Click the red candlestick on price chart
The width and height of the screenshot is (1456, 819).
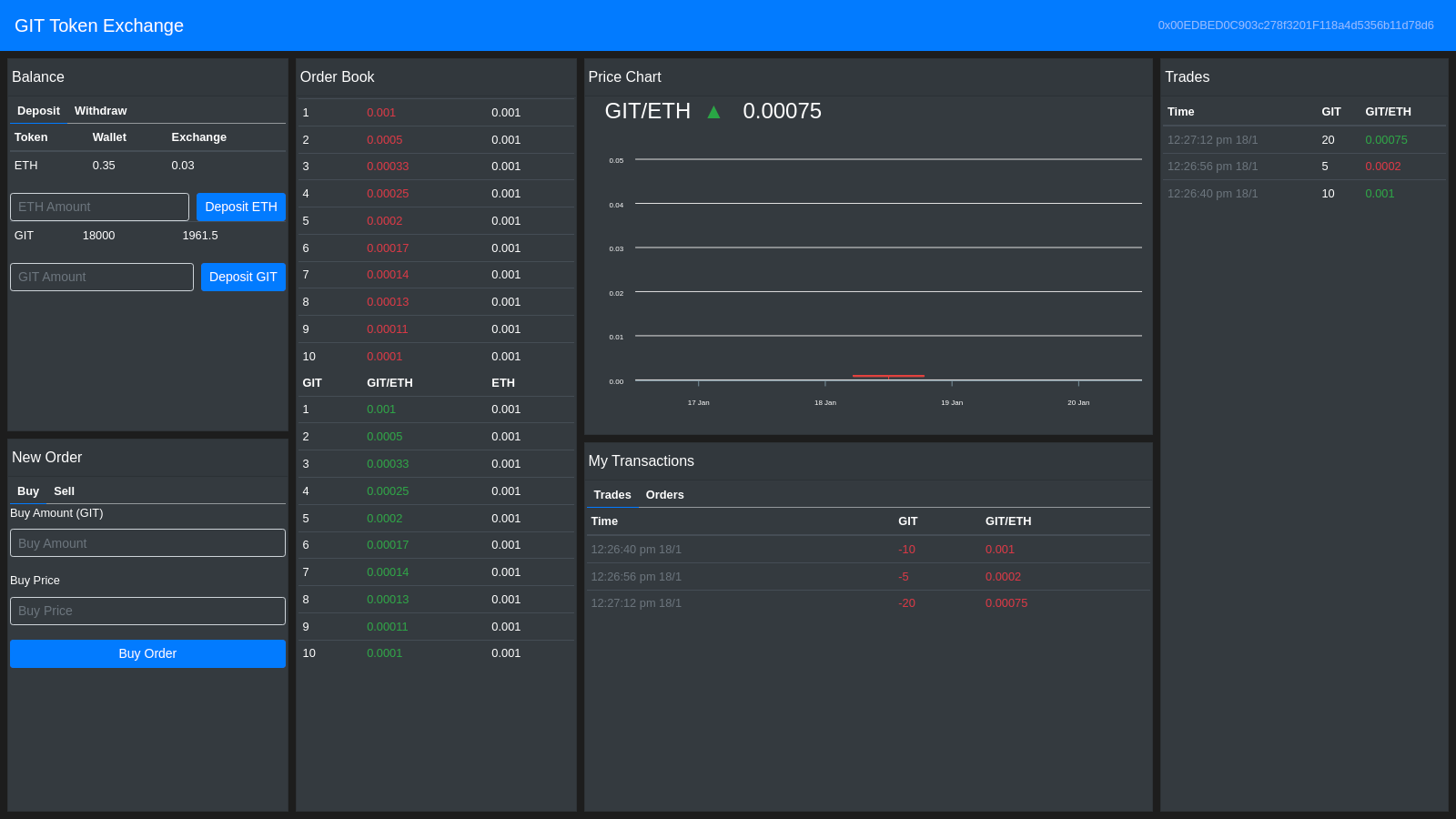click(x=888, y=376)
